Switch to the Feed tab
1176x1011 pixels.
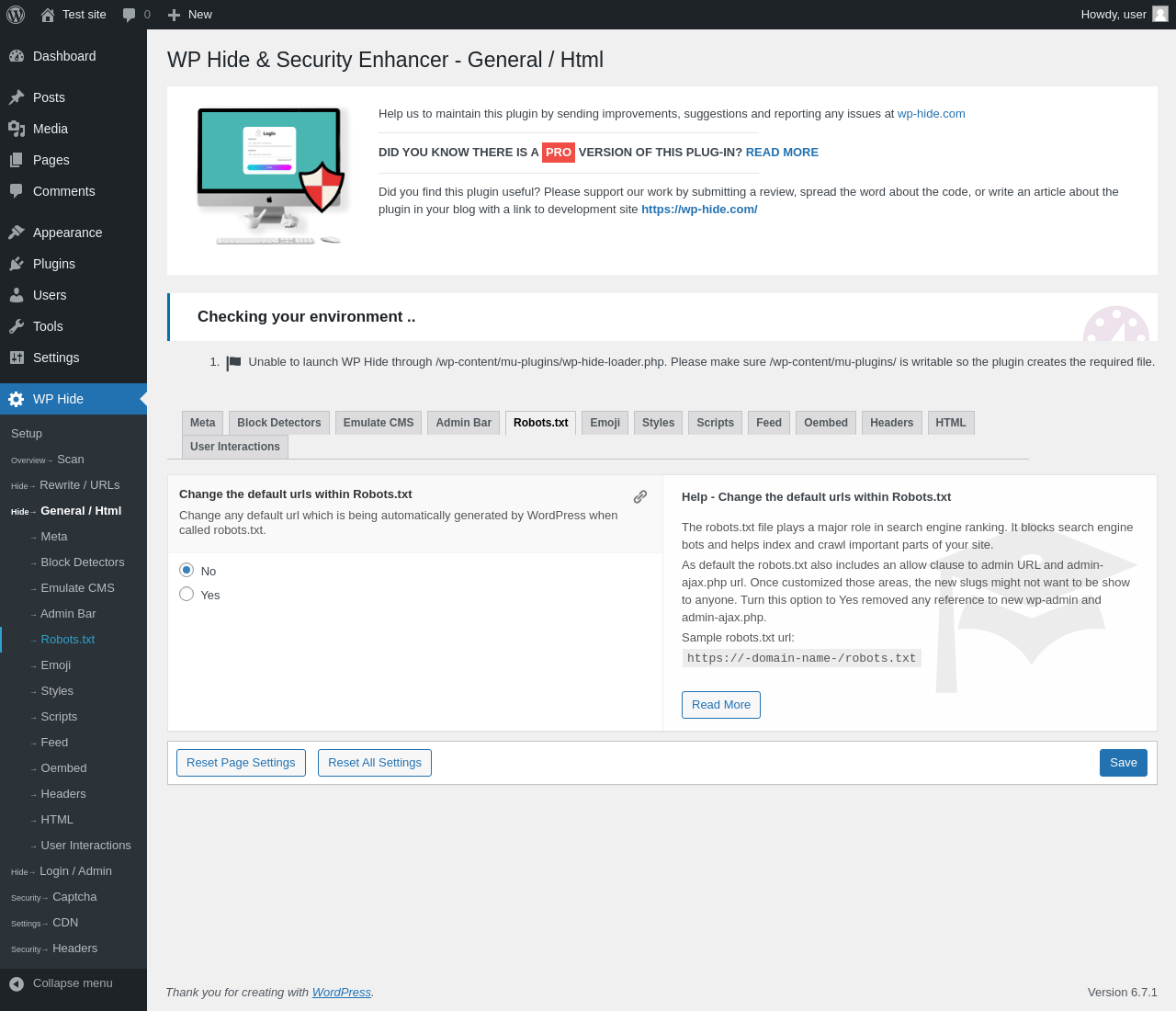click(x=769, y=423)
